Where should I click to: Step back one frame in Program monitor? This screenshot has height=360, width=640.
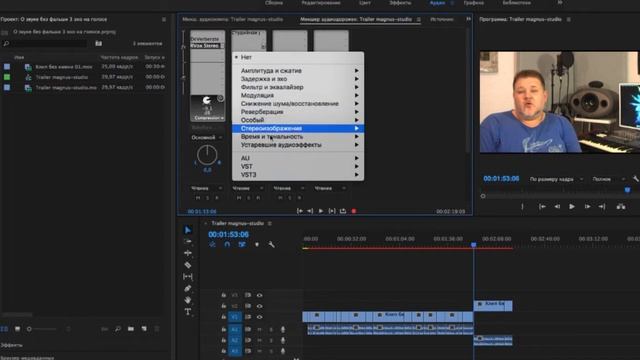point(557,207)
